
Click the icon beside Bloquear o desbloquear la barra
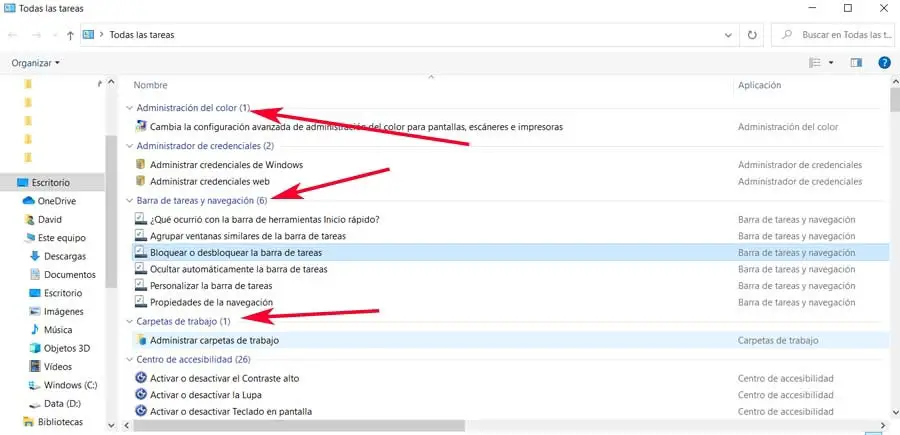click(141, 253)
